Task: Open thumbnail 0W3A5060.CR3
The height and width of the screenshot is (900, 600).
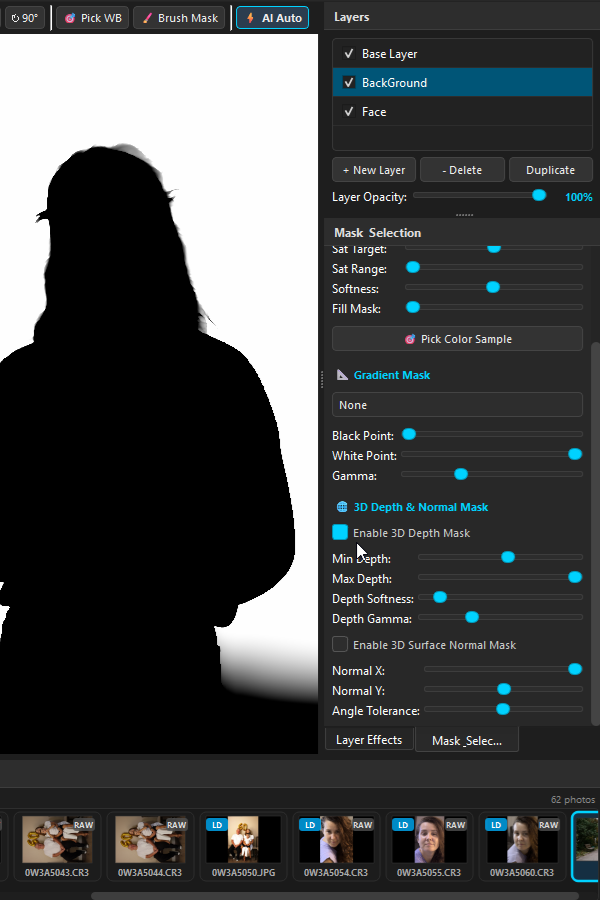Action: (522, 846)
